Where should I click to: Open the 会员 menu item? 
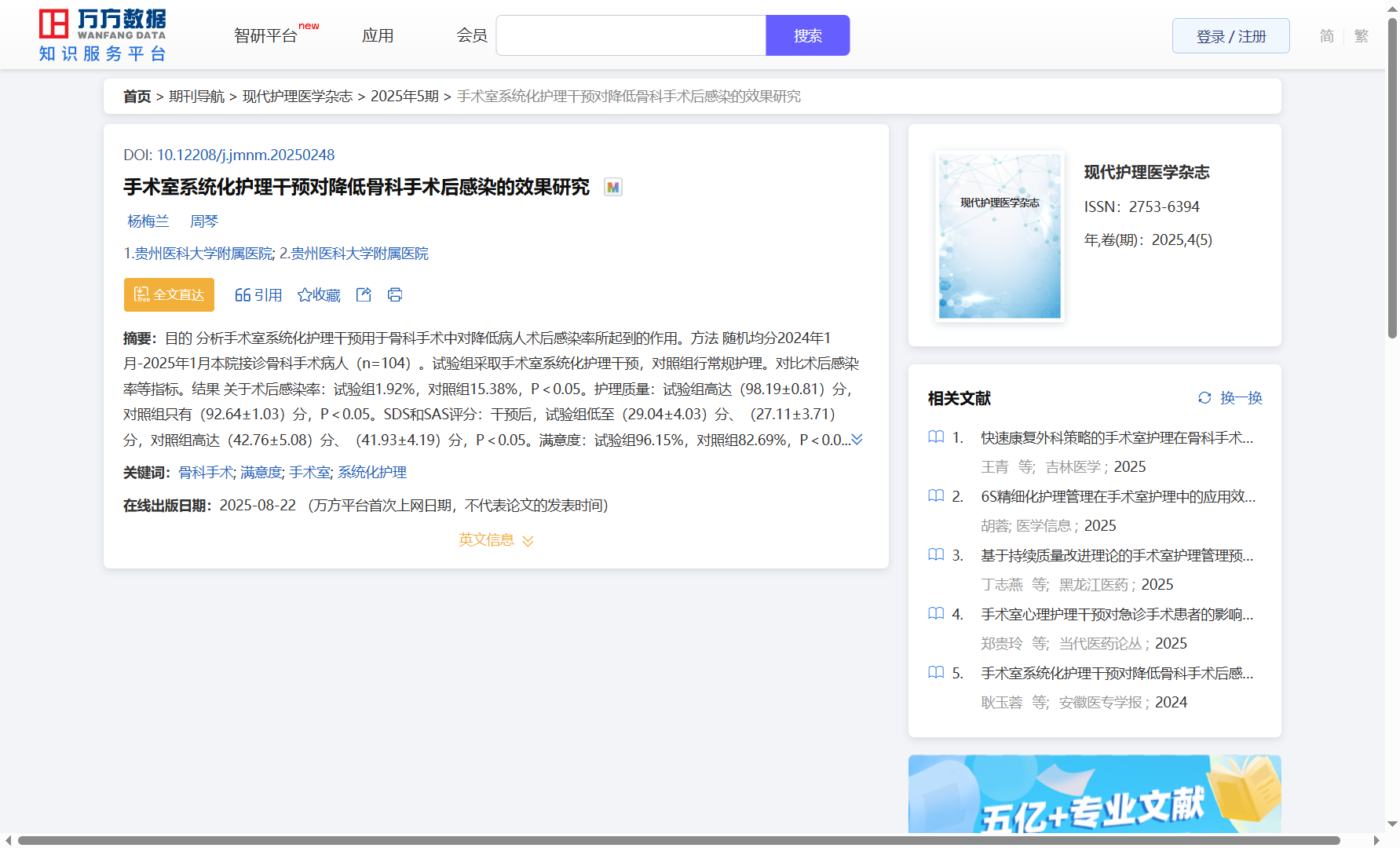(472, 36)
